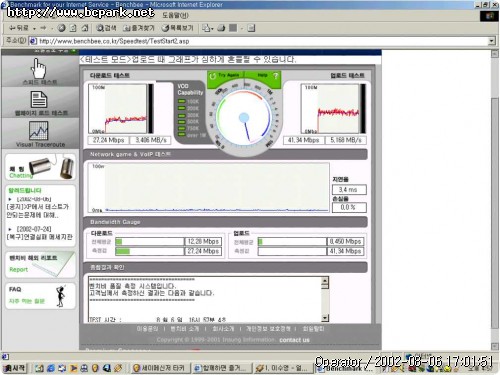Click the result text box scroll down arrow
The width and height of the screenshot is (500, 375).
click(325, 318)
